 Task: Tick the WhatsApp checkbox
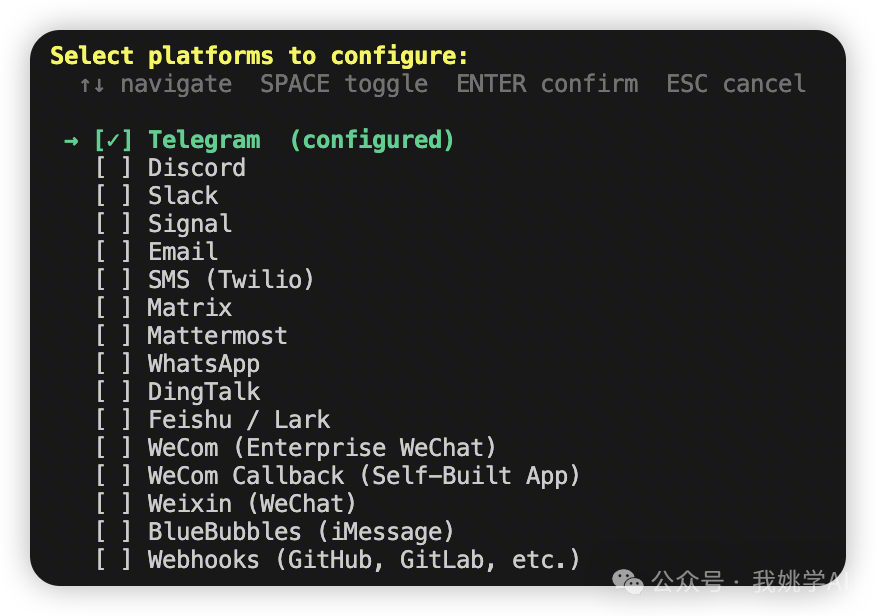tap(113, 364)
